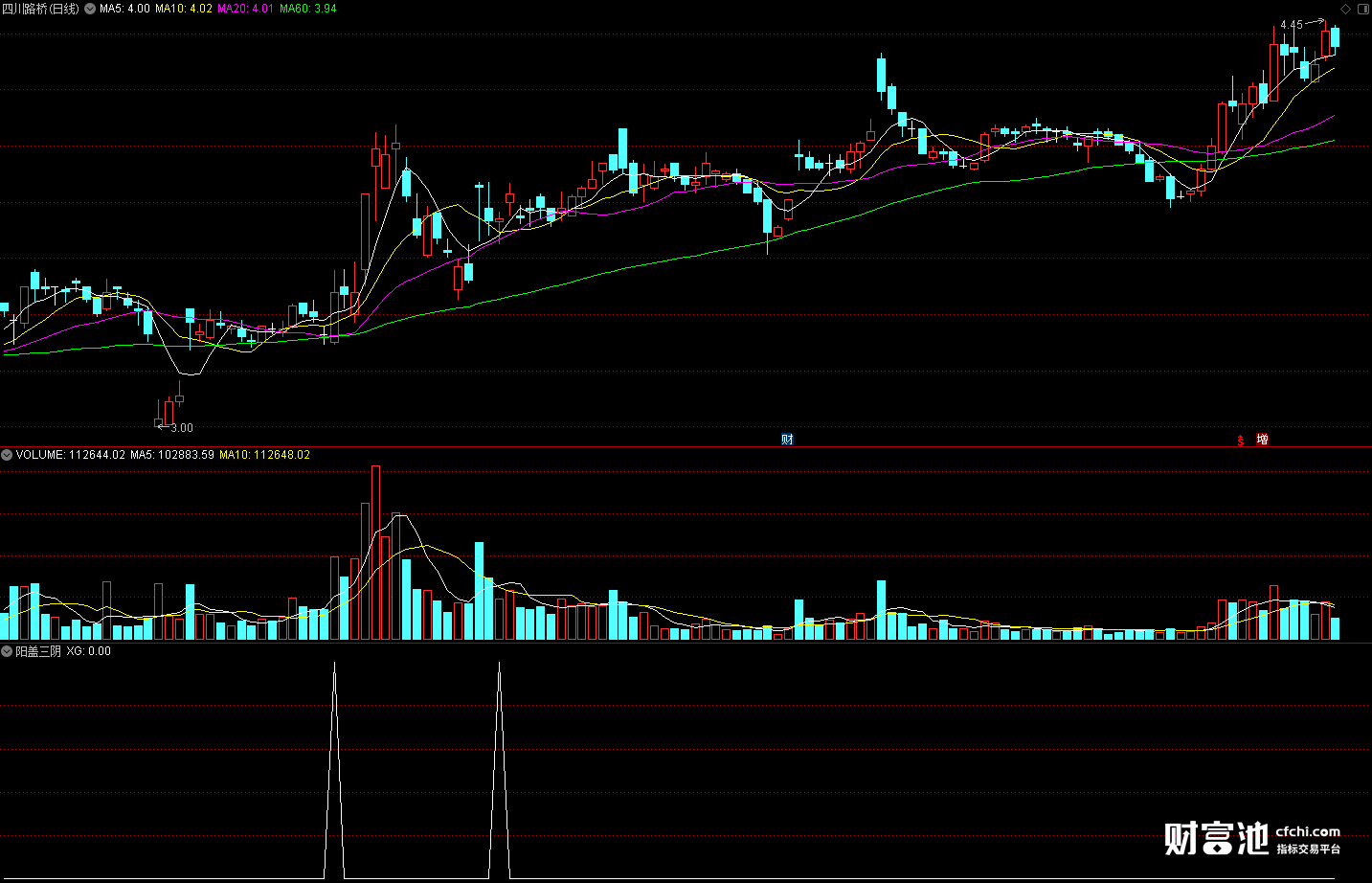This screenshot has height=883, width=1372.
Task: Click the volume MA10: 112648.02 label
Action: (x=264, y=455)
